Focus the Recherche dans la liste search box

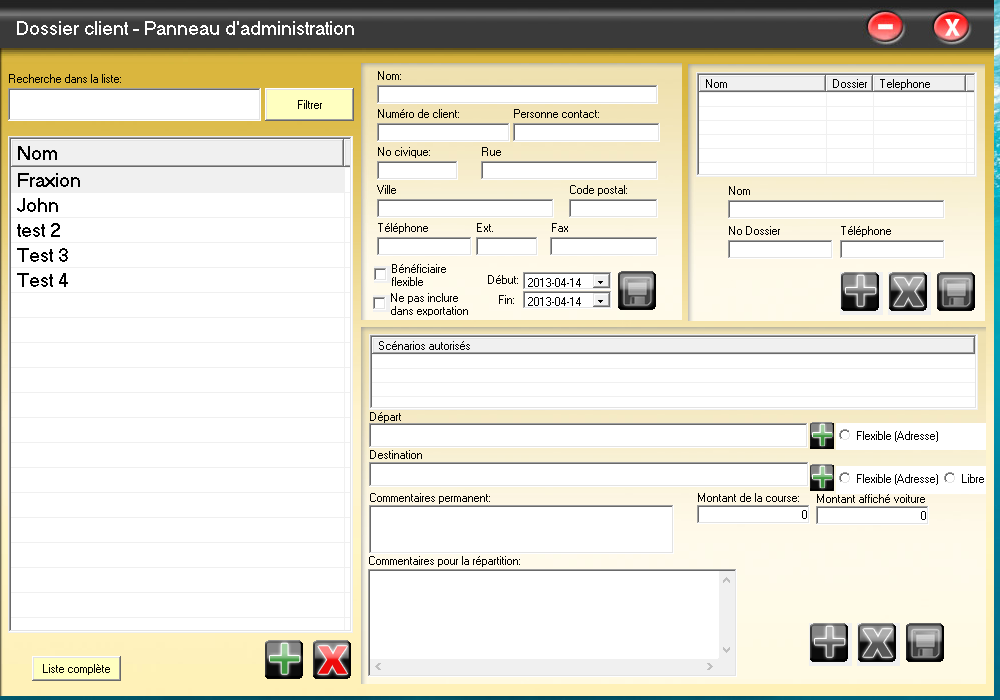[x=135, y=105]
